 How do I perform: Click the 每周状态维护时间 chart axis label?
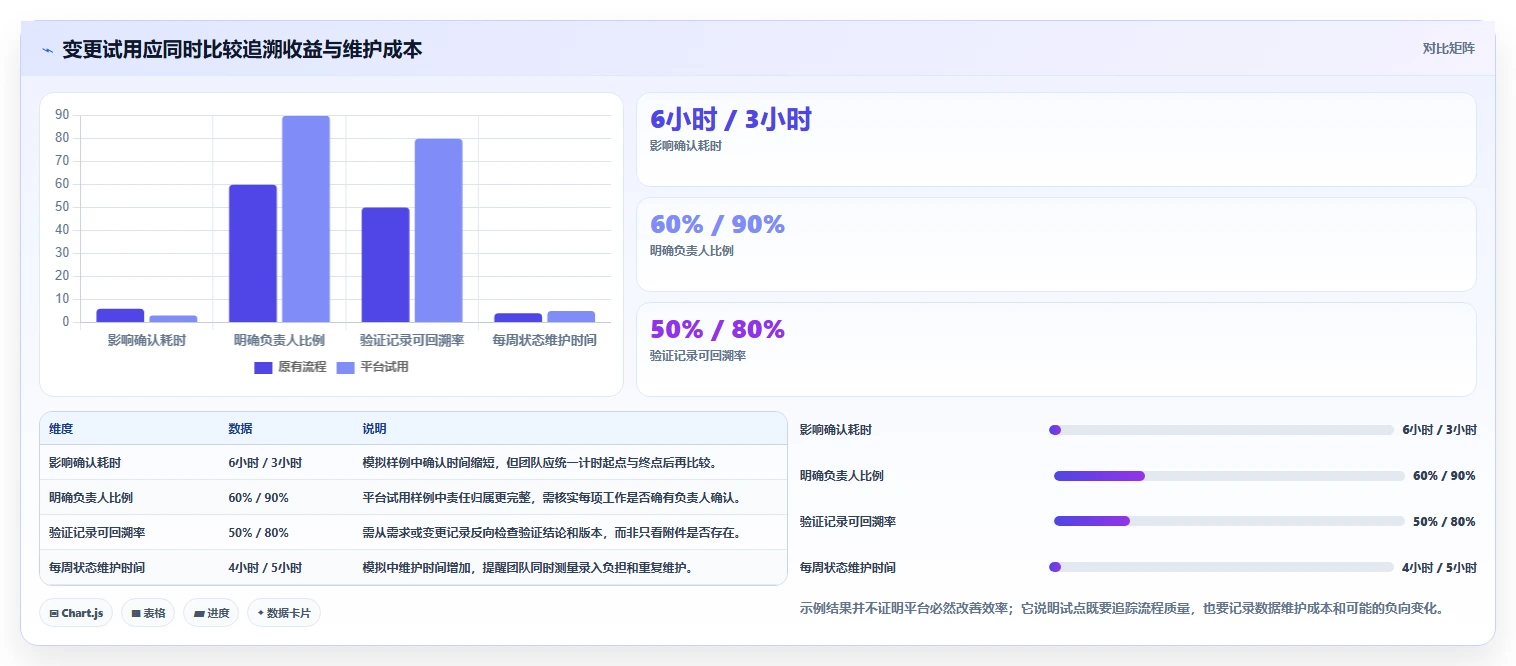(545, 340)
